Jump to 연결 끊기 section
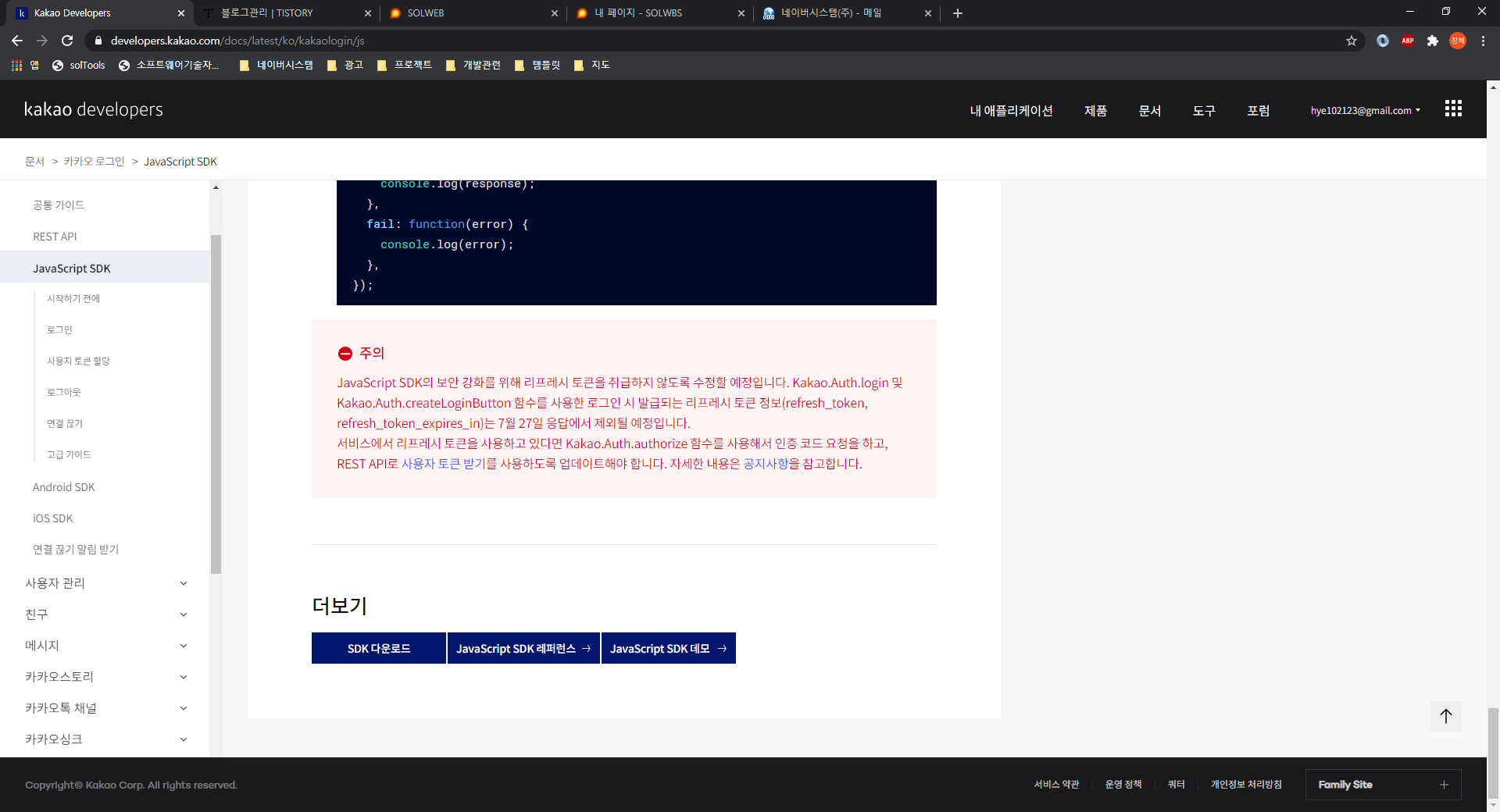Viewport: 1500px width, 812px height. 64,423
